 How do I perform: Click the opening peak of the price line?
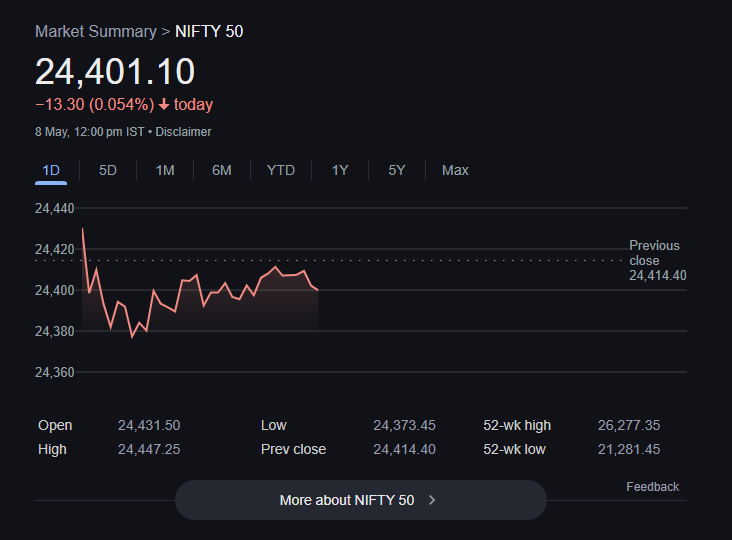pyautogui.click(x=83, y=229)
